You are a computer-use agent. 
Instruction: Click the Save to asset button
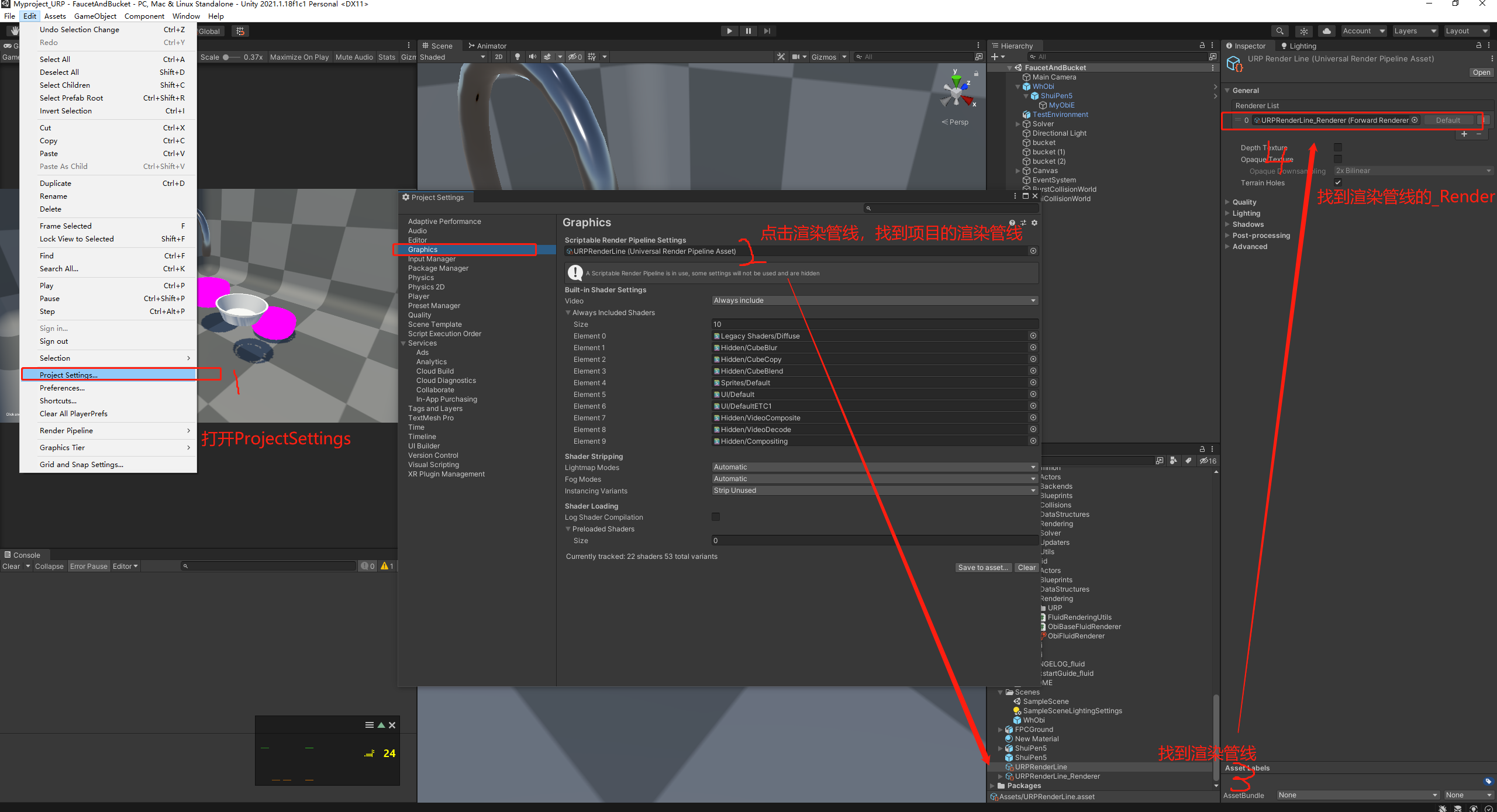point(983,567)
